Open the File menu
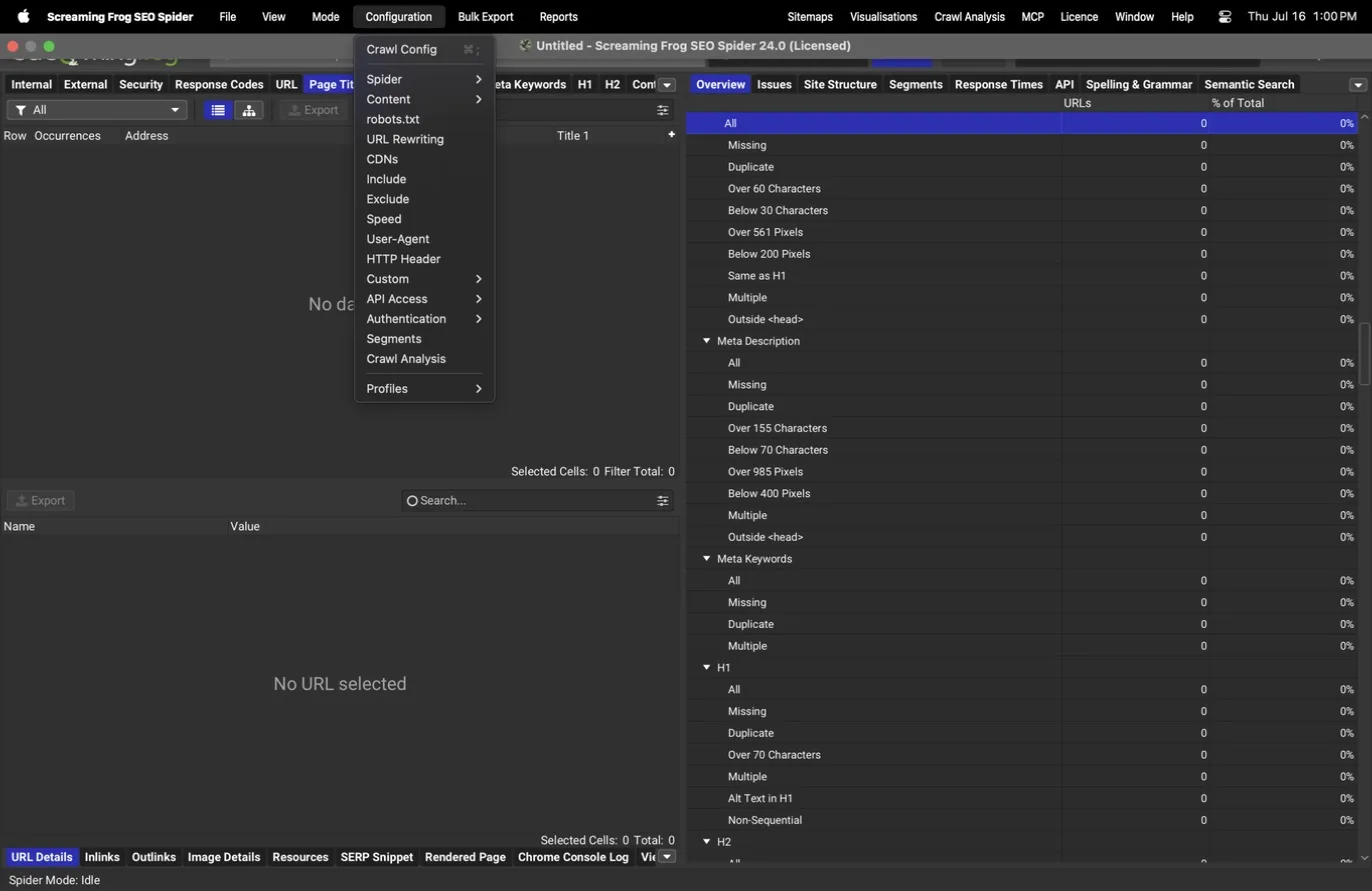1372x891 pixels. [x=228, y=17]
